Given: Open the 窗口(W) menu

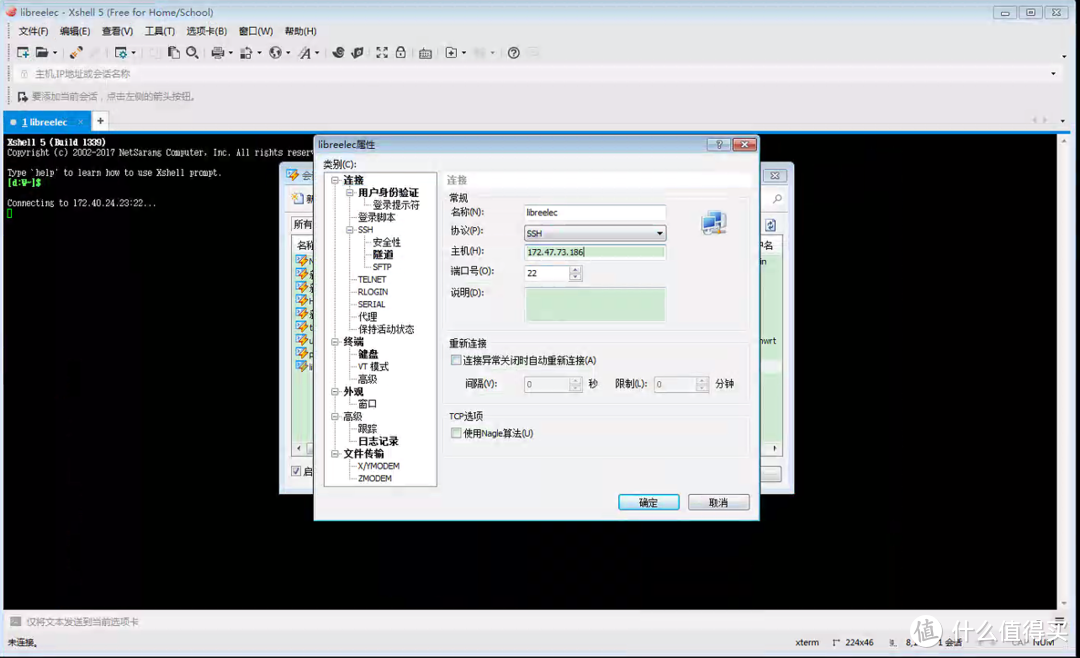Looking at the screenshot, I should point(256,31).
